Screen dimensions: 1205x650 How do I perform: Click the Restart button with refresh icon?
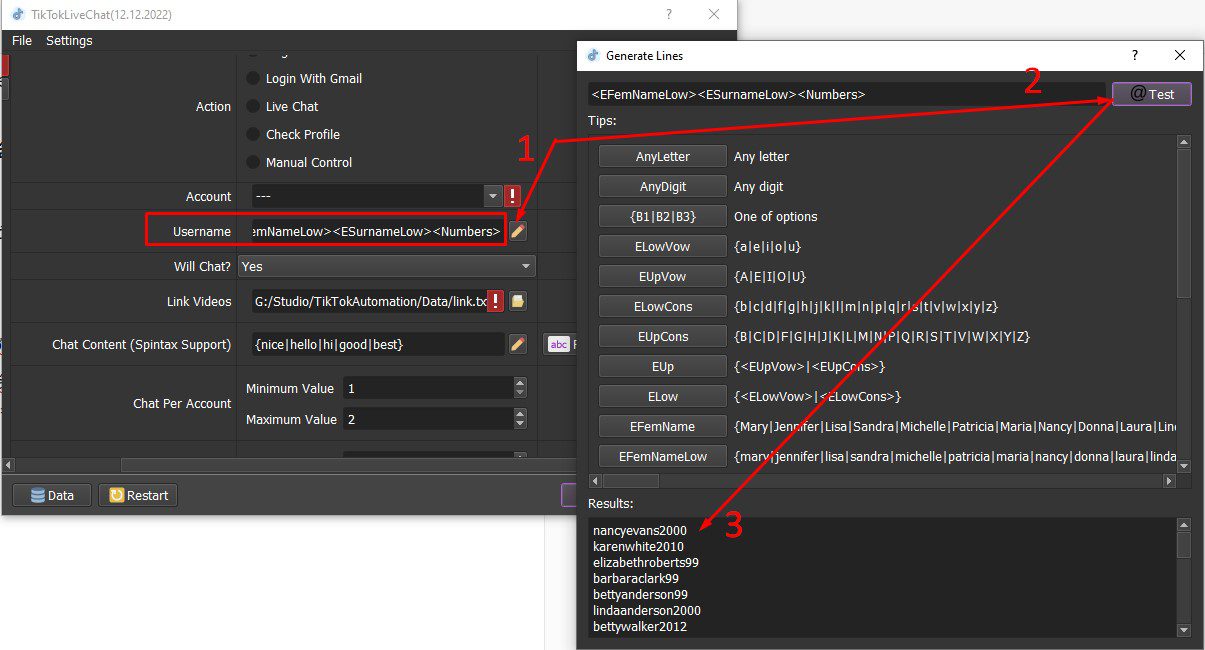pos(137,495)
